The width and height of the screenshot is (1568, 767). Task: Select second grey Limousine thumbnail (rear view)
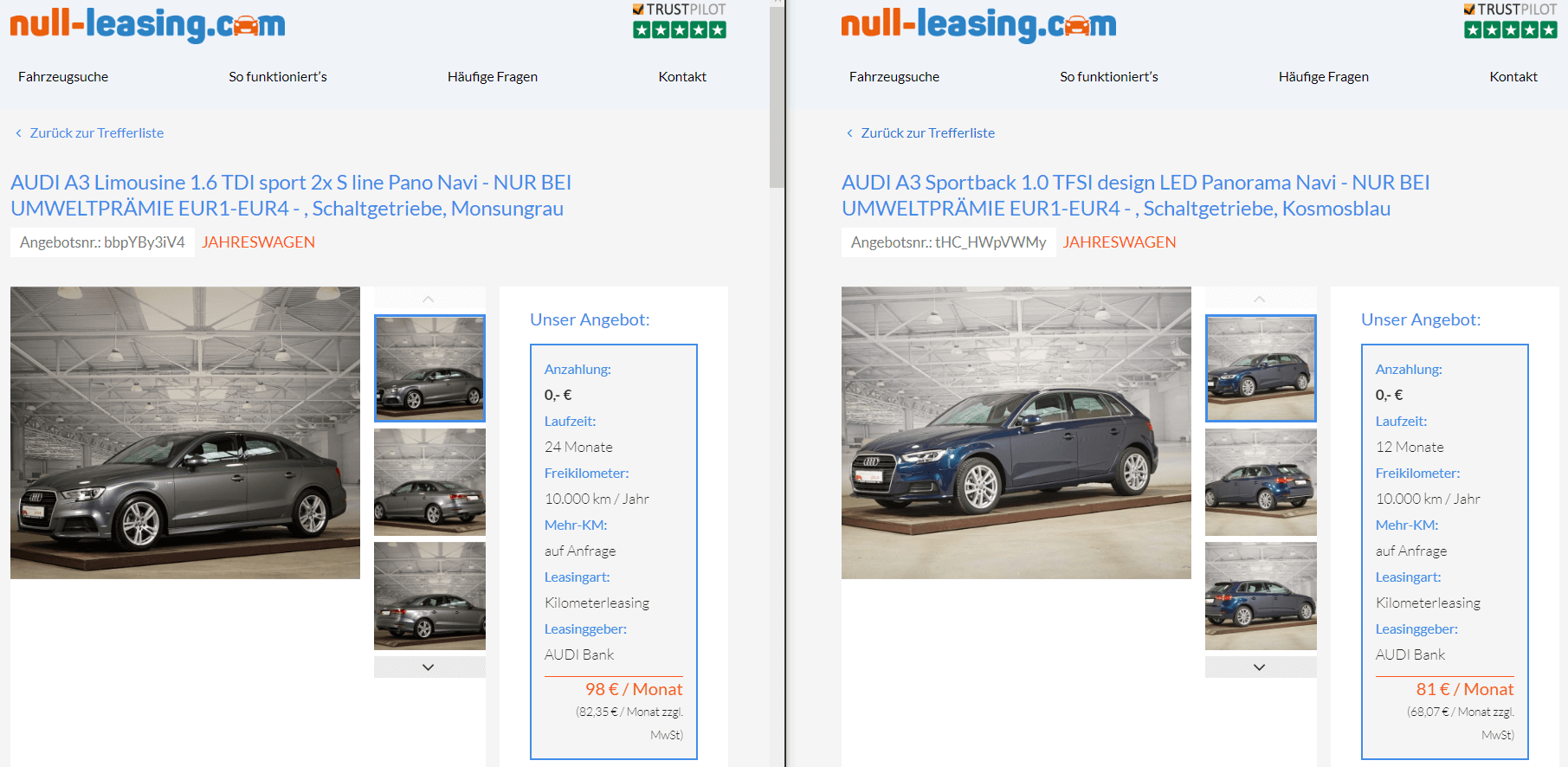coord(429,482)
